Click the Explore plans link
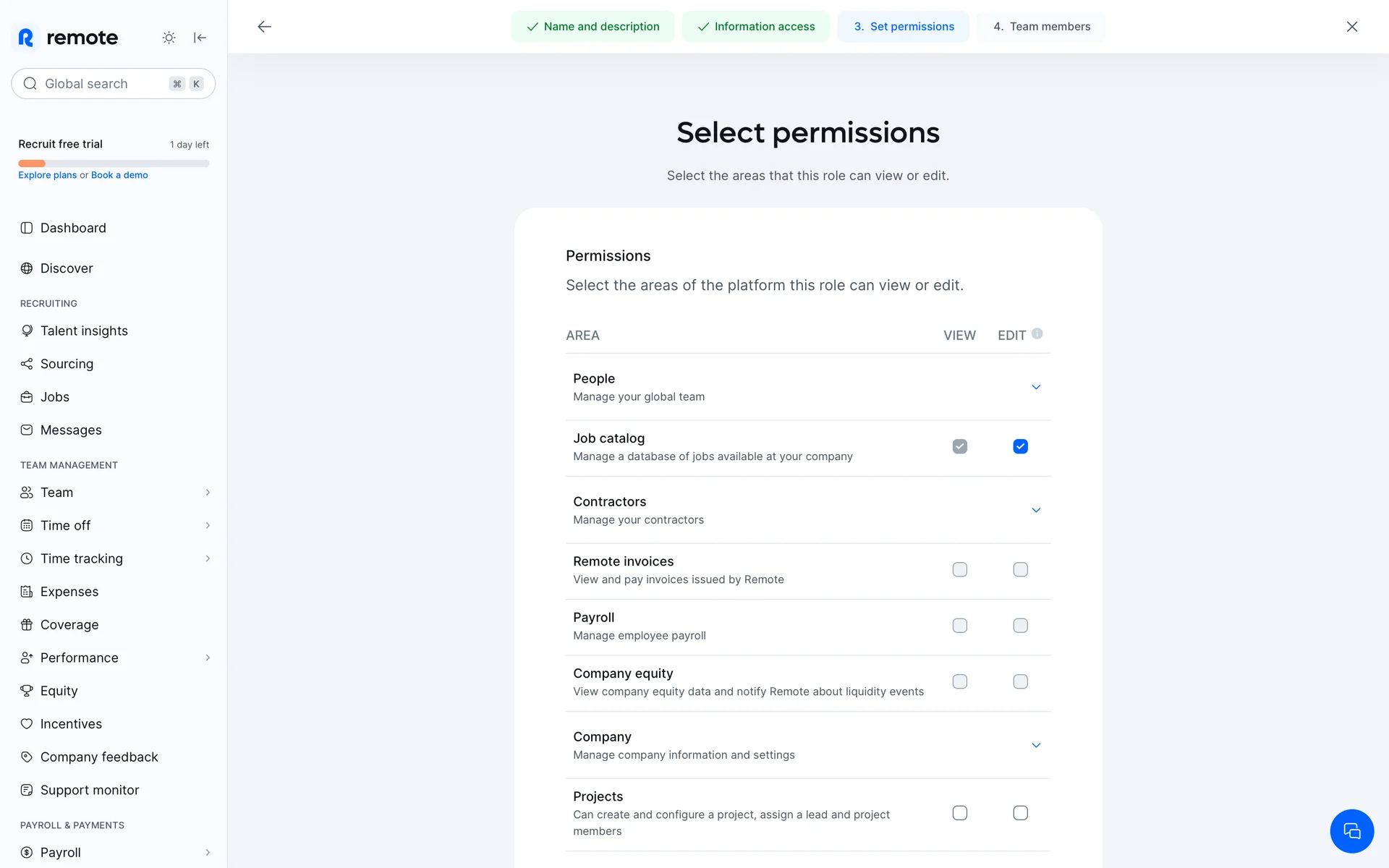Viewport: 1389px width, 868px height. click(47, 175)
